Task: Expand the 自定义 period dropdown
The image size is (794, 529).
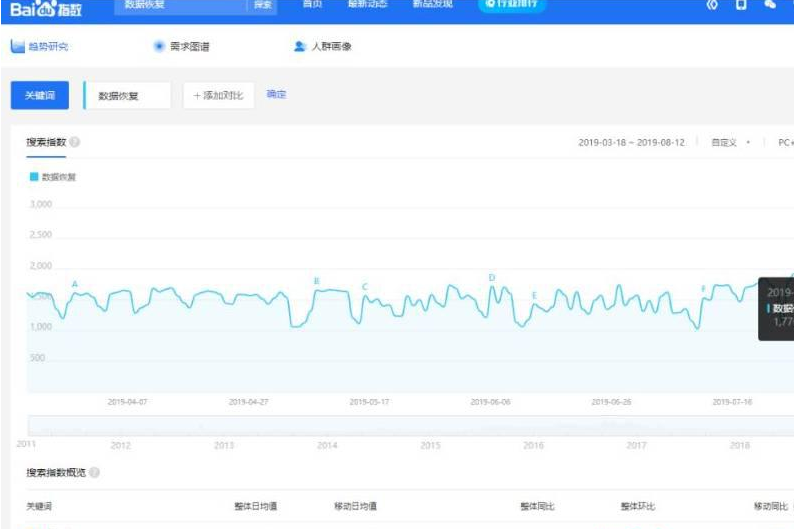Action: (x=730, y=143)
